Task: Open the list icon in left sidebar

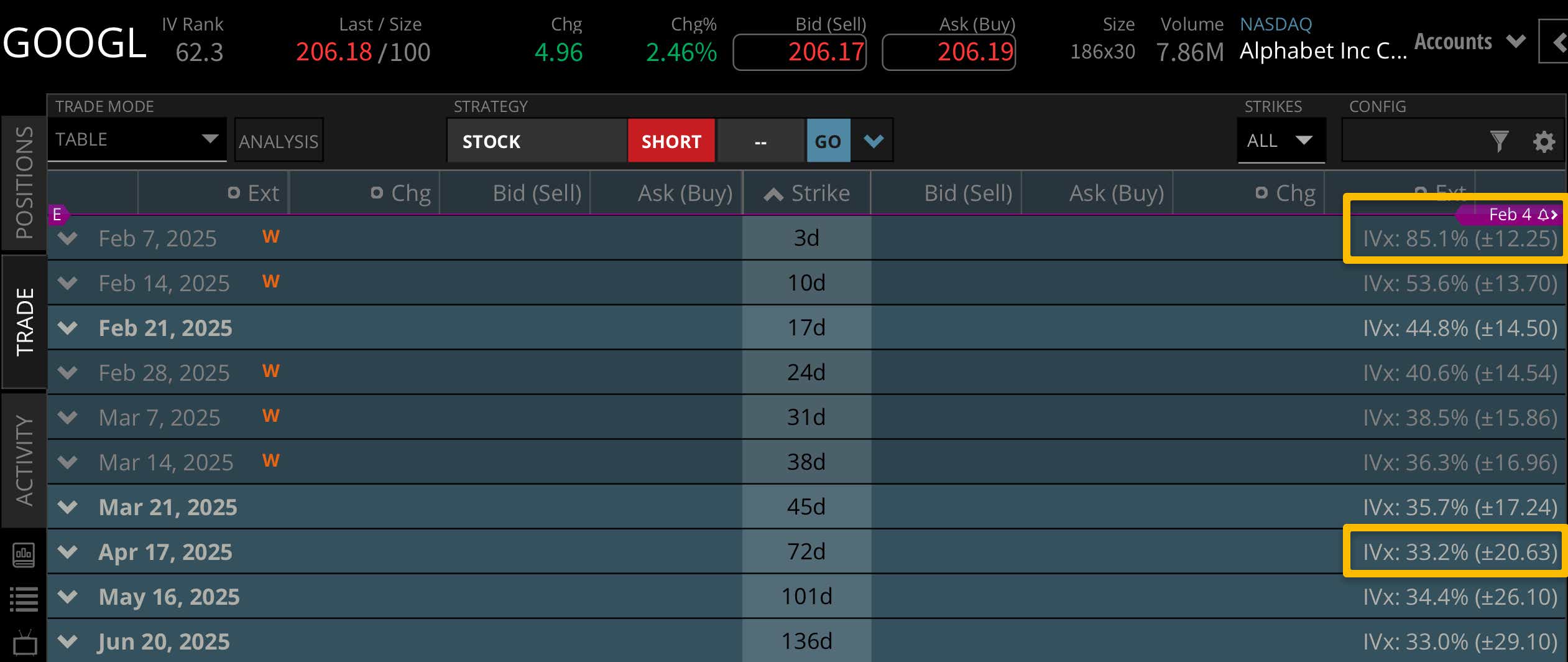Action: 24,599
